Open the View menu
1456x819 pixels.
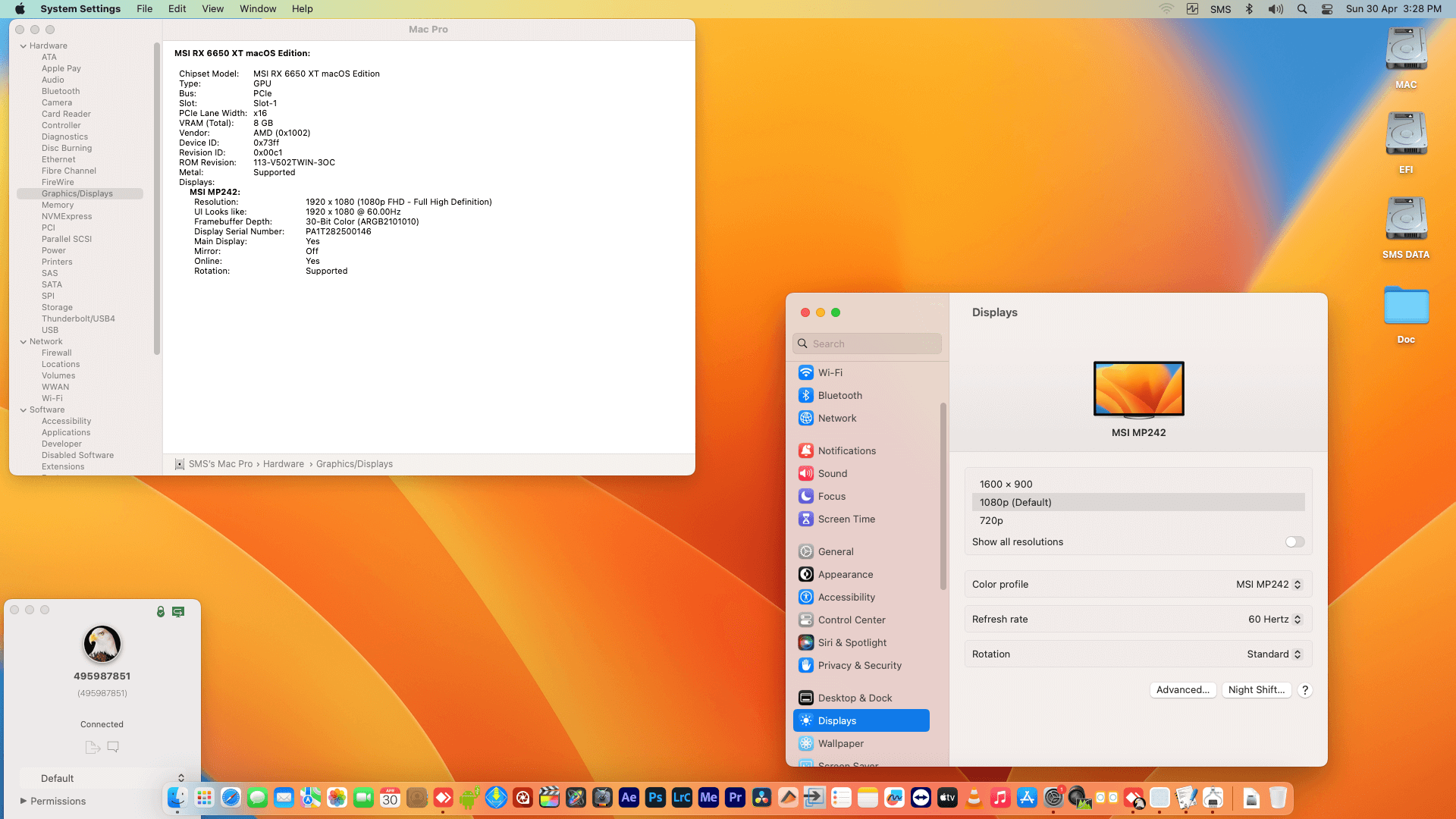pyautogui.click(x=212, y=8)
